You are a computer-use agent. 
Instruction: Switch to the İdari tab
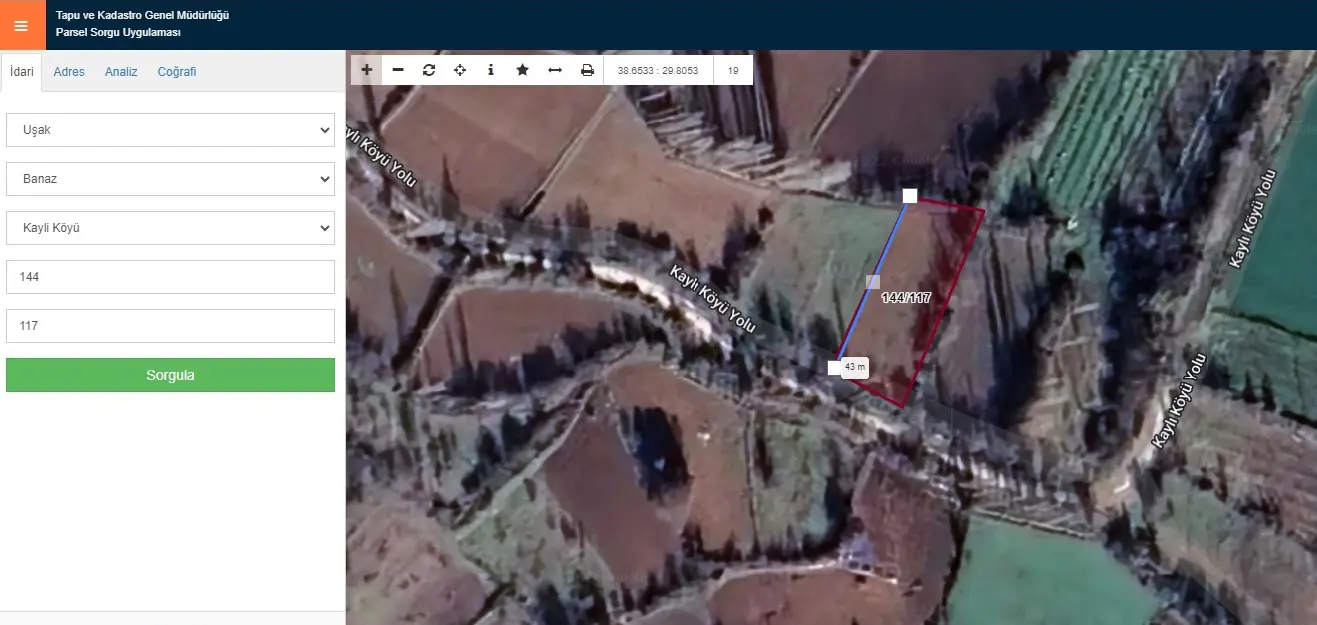[x=22, y=72]
